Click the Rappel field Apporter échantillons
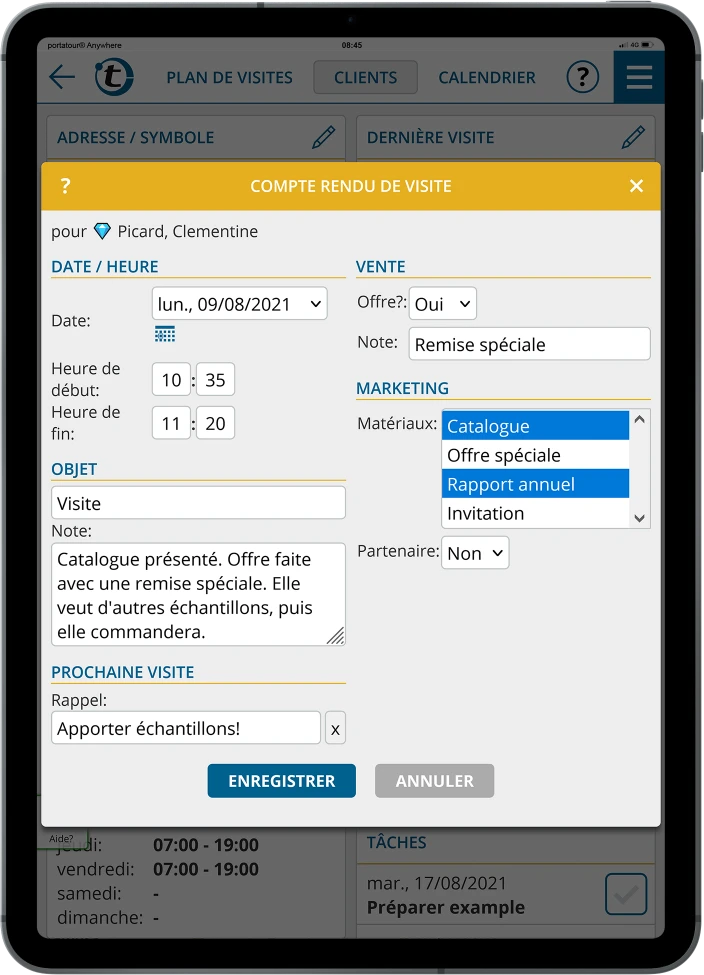The height and width of the screenshot is (975, 704). pyautogui.click(x=186, y=728)
